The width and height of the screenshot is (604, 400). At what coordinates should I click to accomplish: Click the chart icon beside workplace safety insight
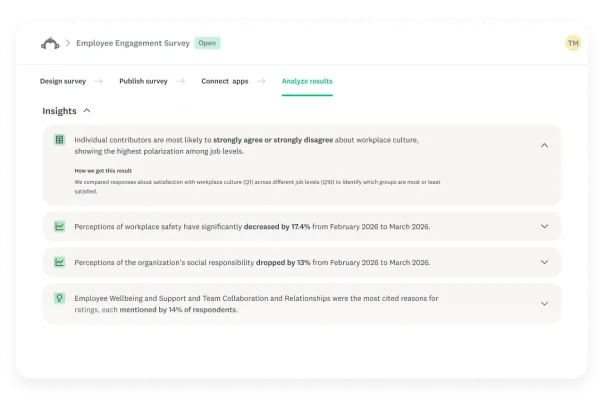tap(59, 226)
